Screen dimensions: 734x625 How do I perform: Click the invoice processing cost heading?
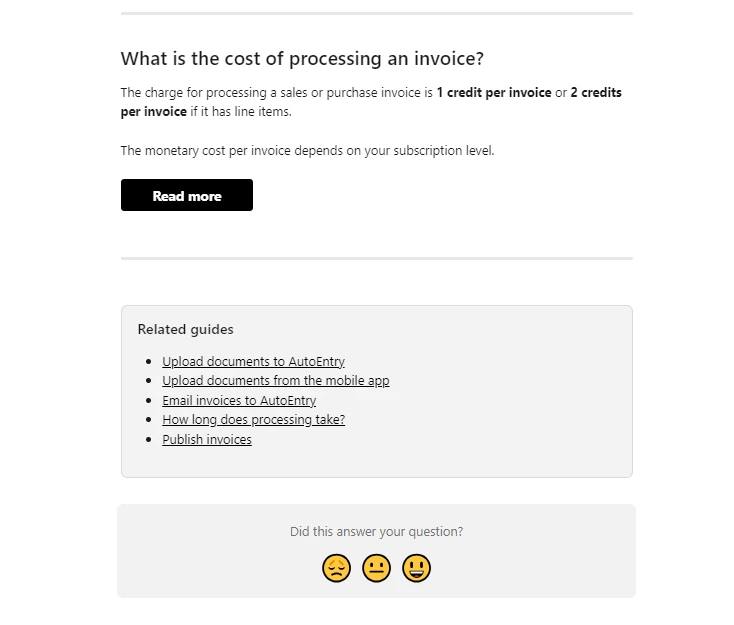302,59
